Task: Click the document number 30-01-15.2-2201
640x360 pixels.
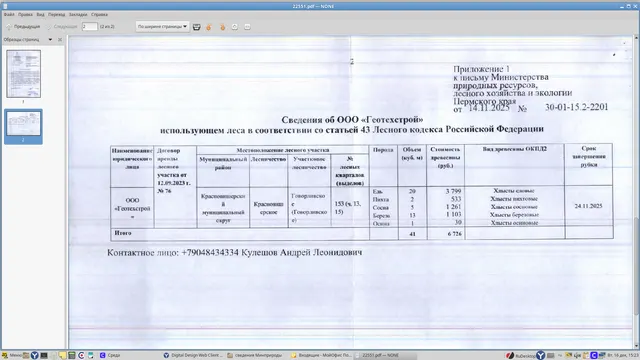Action: click(x=576, y=107)
